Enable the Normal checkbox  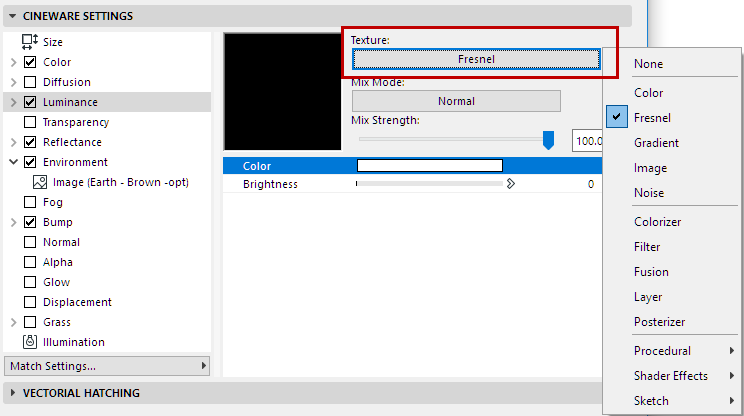point(30,242)
